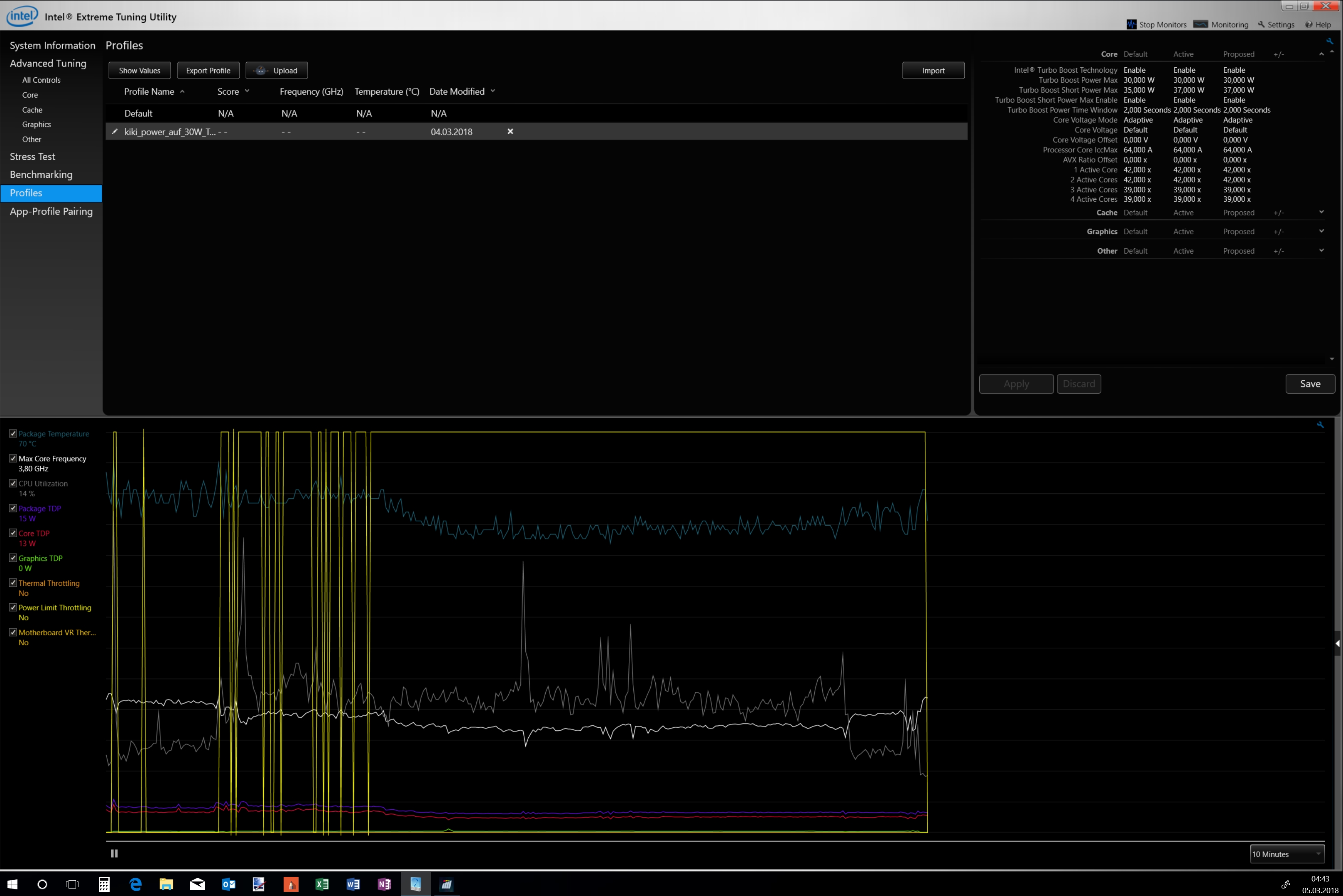
Task: Toggle the Max Core Frequency checkbox
Action: coord(13,458)
